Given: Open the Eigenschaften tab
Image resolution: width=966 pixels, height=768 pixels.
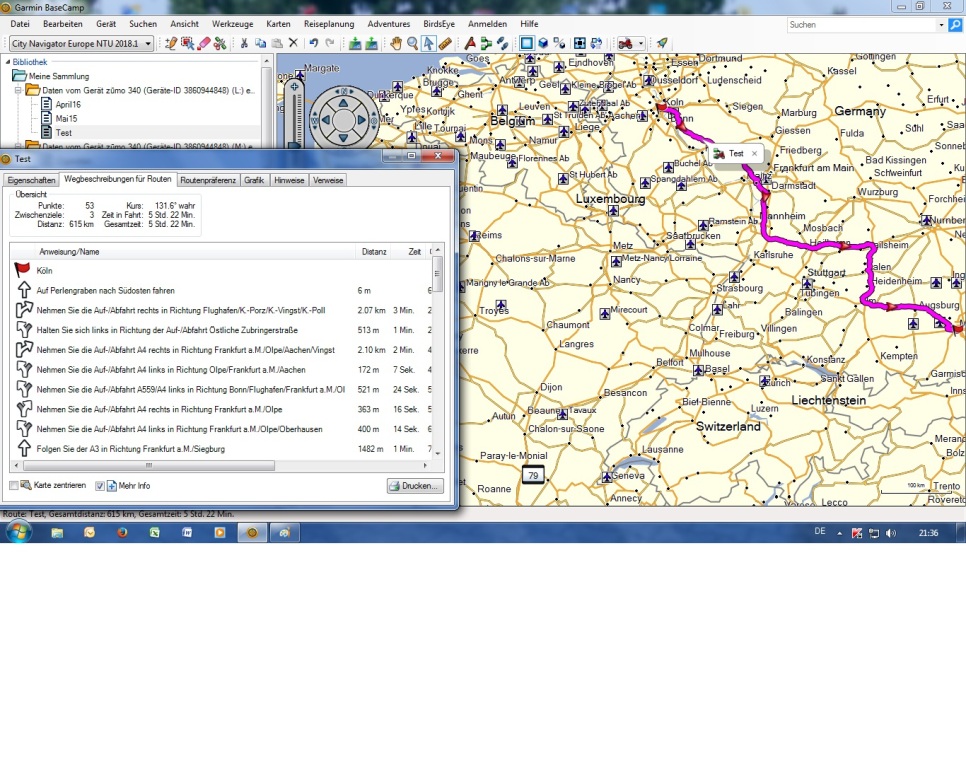Looking at the screenshot, I should point(31,180).
